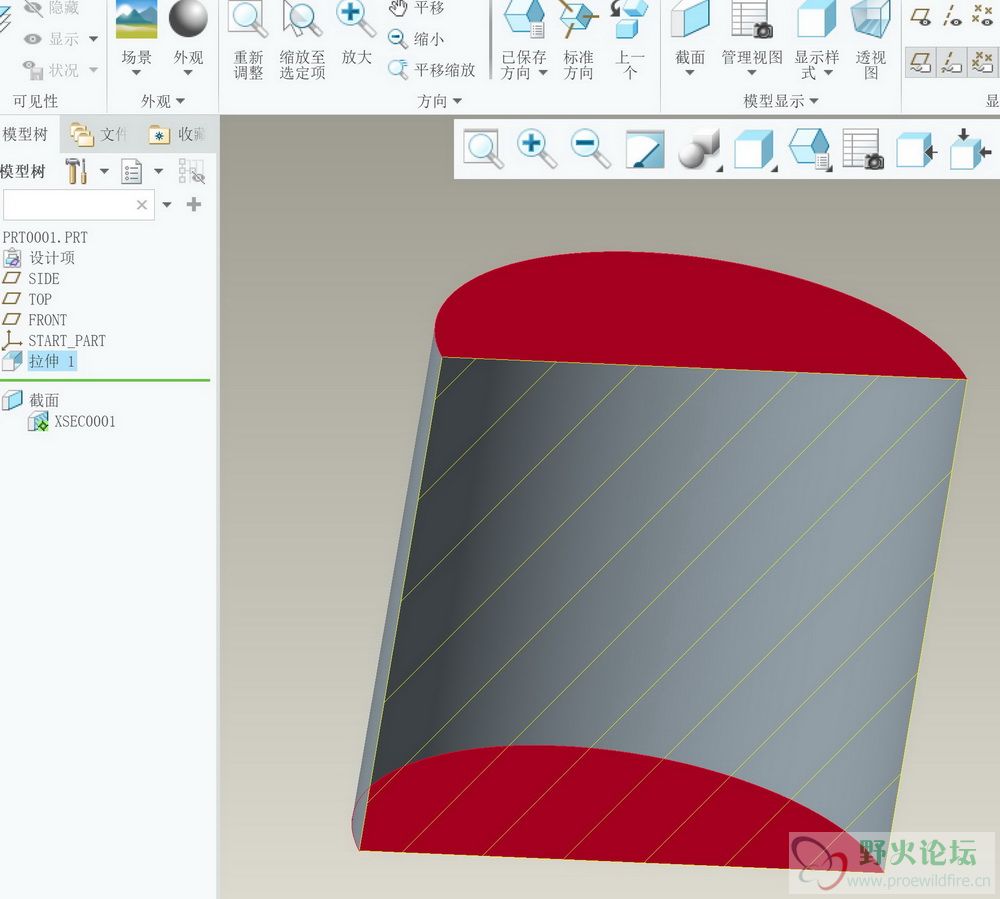The width and height of the screenshot is (1000, 899).
Task: Click the tree hidden-items display icon
Action: tap(191, 172)
